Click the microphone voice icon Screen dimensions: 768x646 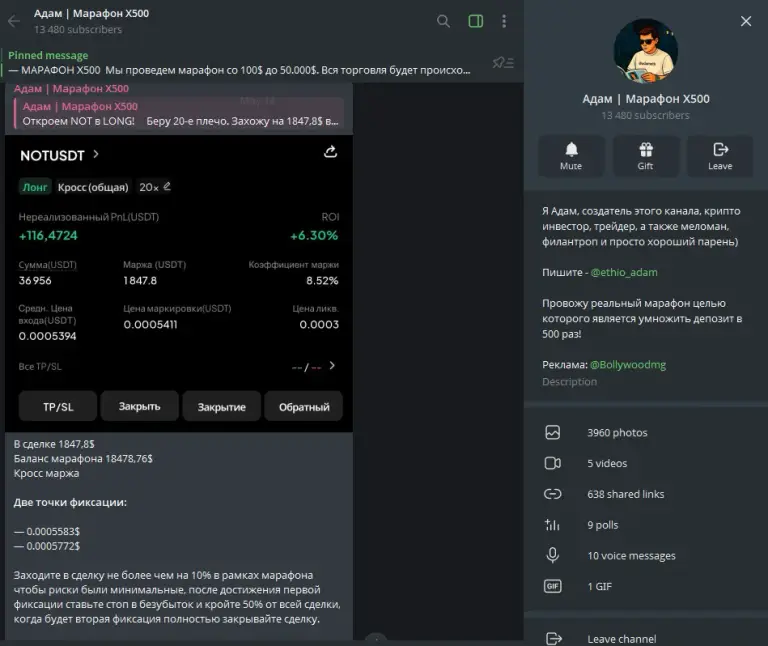coord(552,555)
